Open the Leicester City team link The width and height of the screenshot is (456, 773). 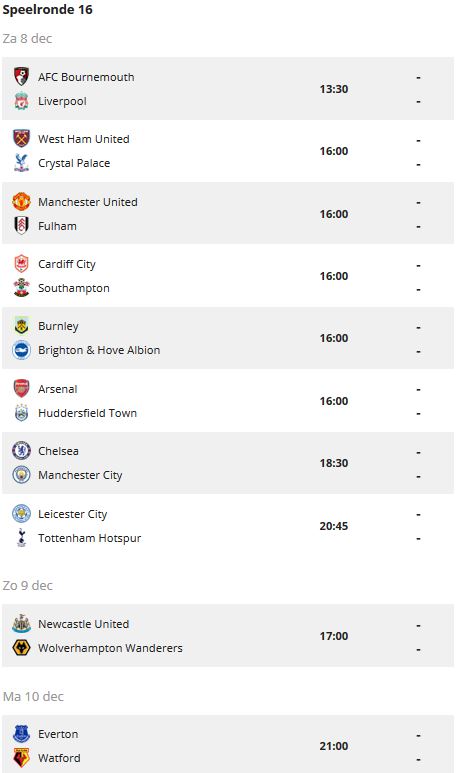tap(72, 514)
